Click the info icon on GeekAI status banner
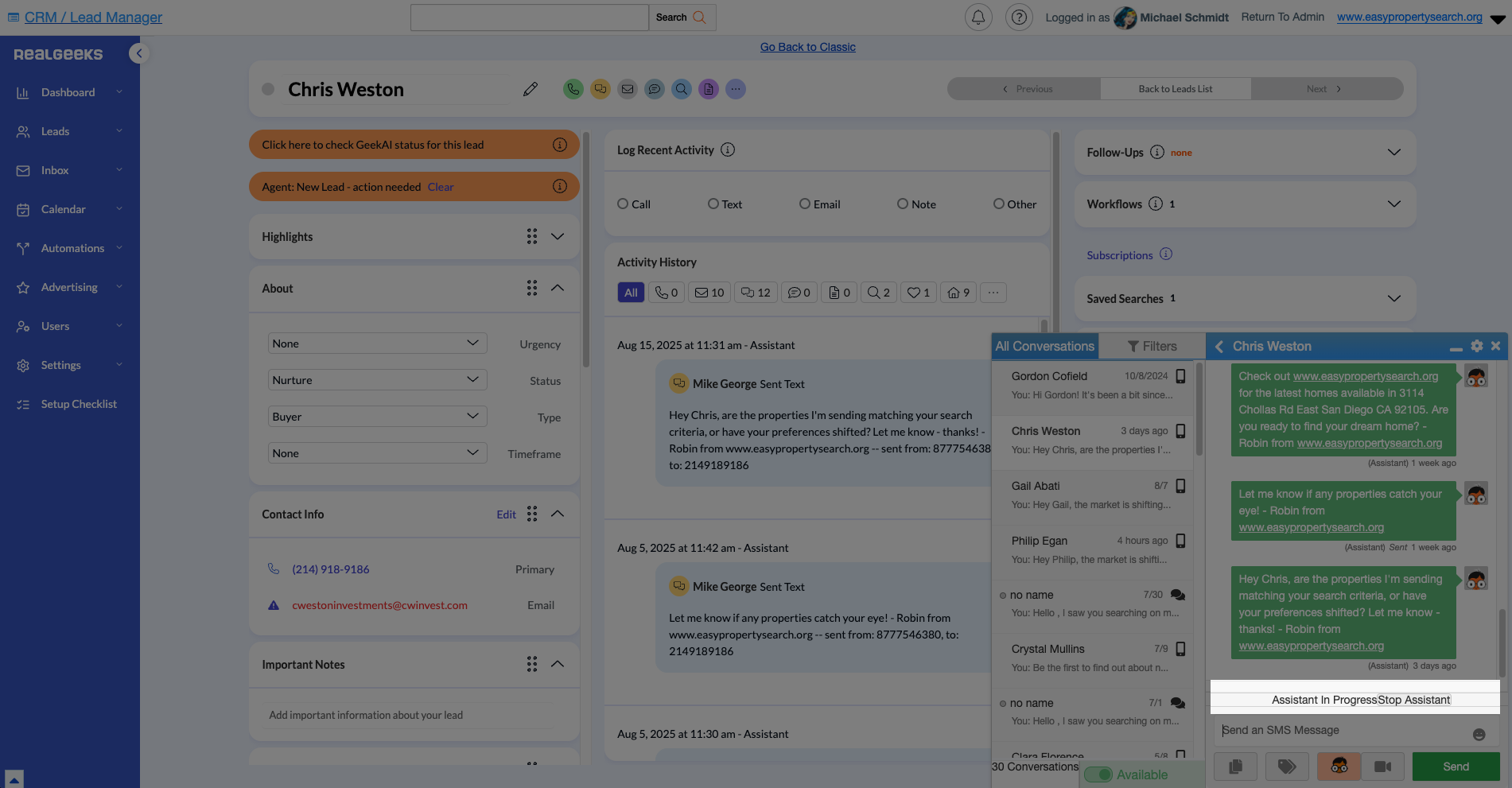The width and height of the screenshot is (1512, 788). click(560, 145)
